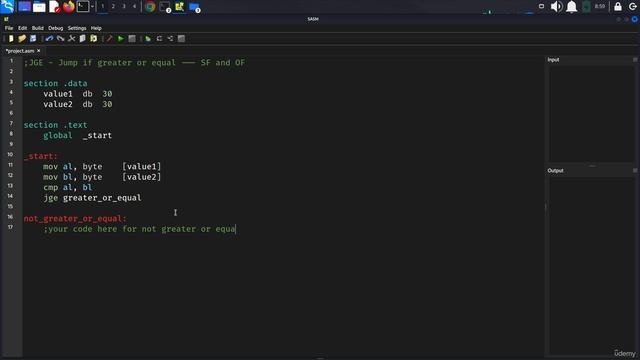Image resolution: width=640 pixels, height=360 pixels.
Task: Open the terminal emulator from the panel
Action: pyautogui.click(x=83, y=7)
